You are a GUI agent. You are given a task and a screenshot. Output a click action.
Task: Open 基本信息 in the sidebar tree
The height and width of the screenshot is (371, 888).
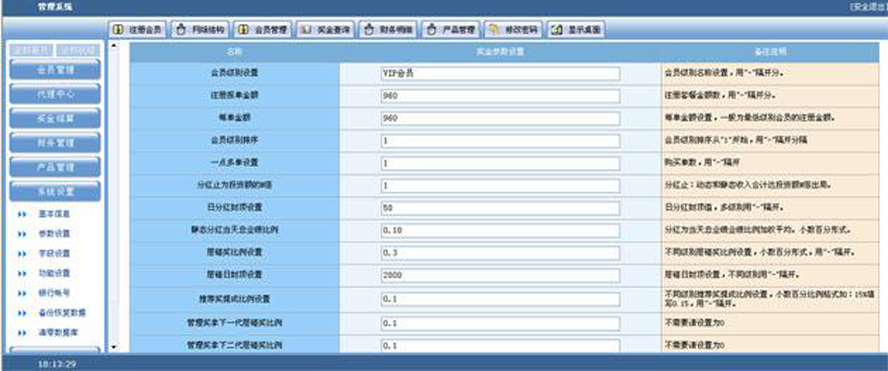click(x=54, y=214)
